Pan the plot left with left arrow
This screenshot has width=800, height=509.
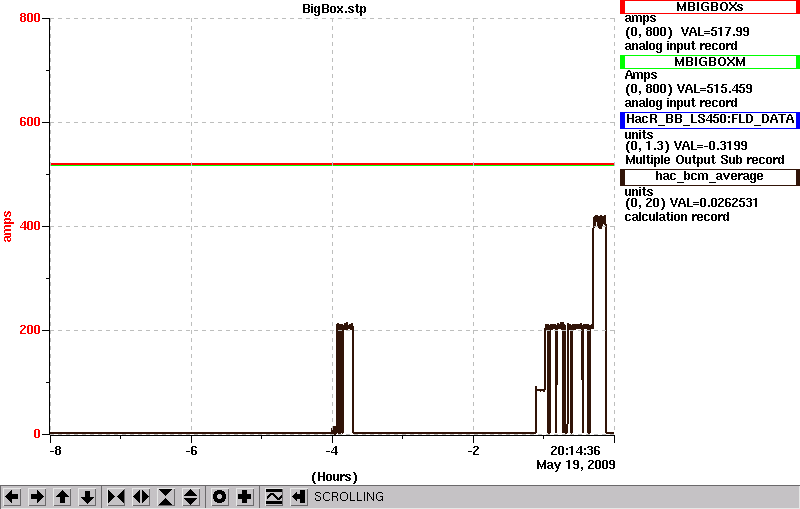click(x=12, y=497)
